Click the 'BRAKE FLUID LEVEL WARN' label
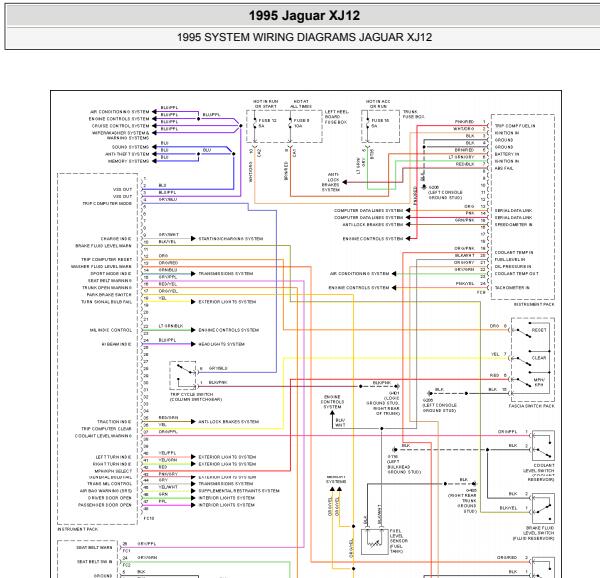600x578 pixels. pyautogui.click(x=103, y=246)
